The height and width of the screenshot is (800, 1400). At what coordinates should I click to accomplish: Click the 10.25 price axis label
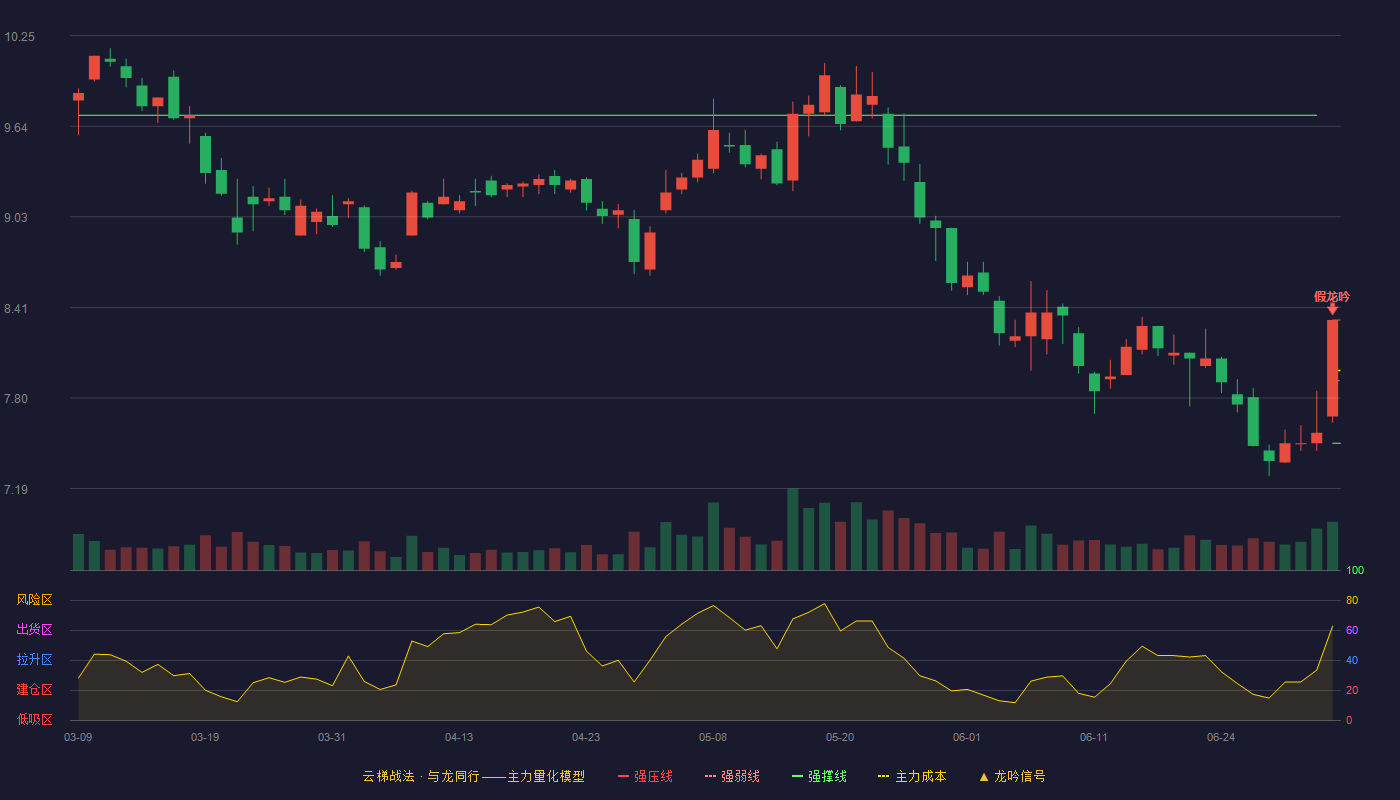(19, 37)
